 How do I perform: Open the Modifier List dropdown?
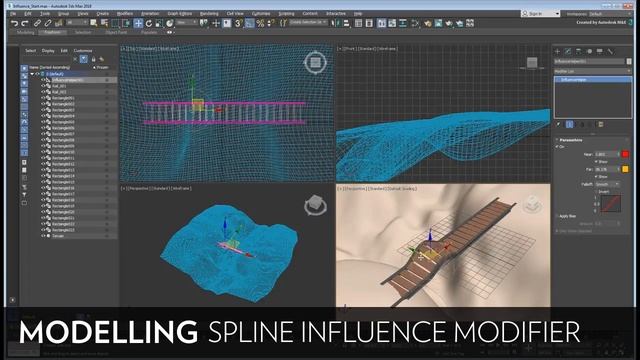(x=592, y=71)
